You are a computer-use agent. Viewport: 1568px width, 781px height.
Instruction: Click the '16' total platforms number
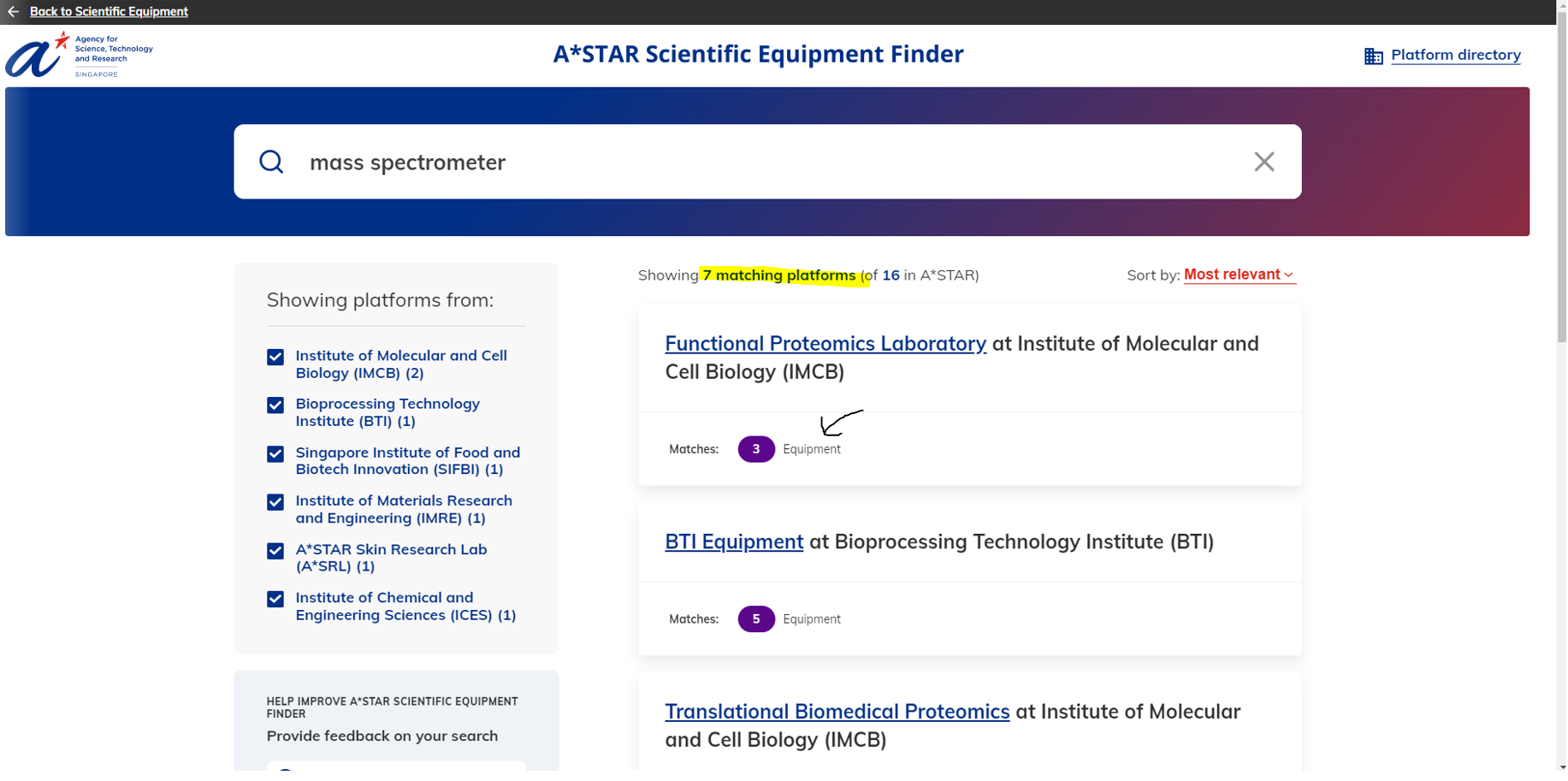(x=891, y=275)
